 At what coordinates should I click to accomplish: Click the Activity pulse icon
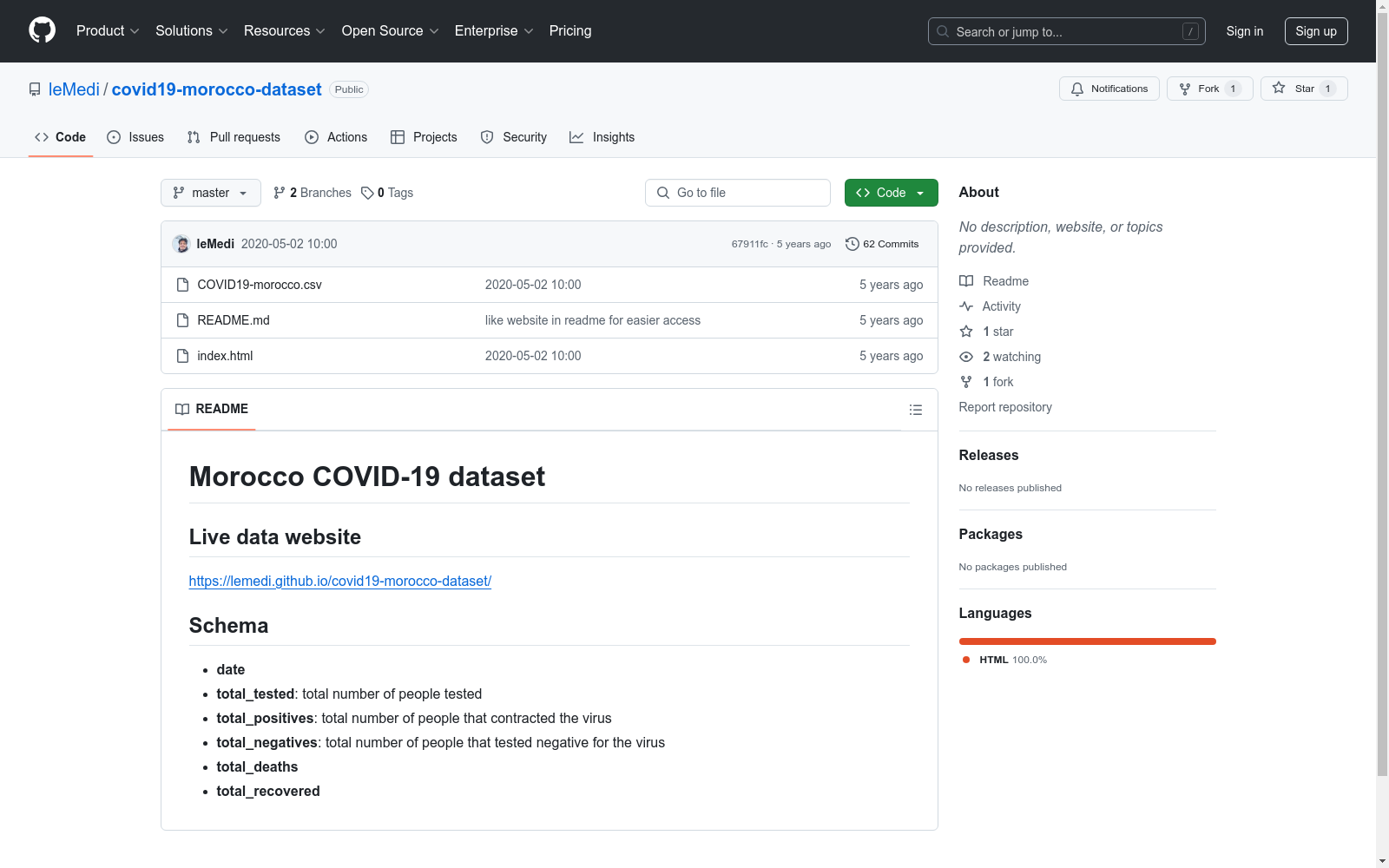click(966, 306)
